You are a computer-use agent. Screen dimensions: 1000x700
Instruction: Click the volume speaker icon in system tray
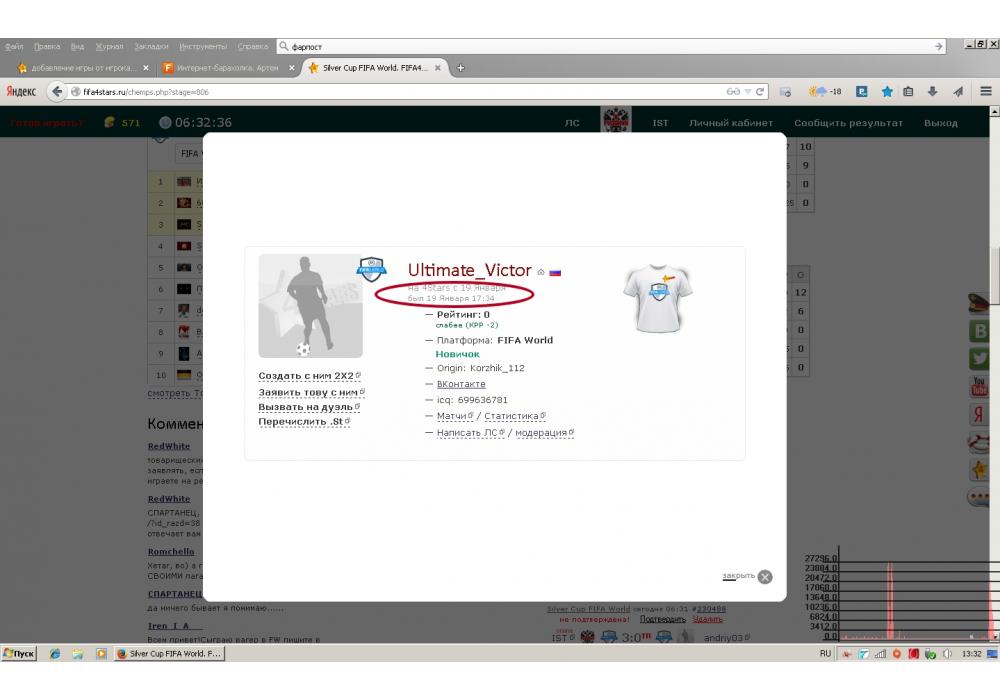pyautogui.click(x=947, y=653)
